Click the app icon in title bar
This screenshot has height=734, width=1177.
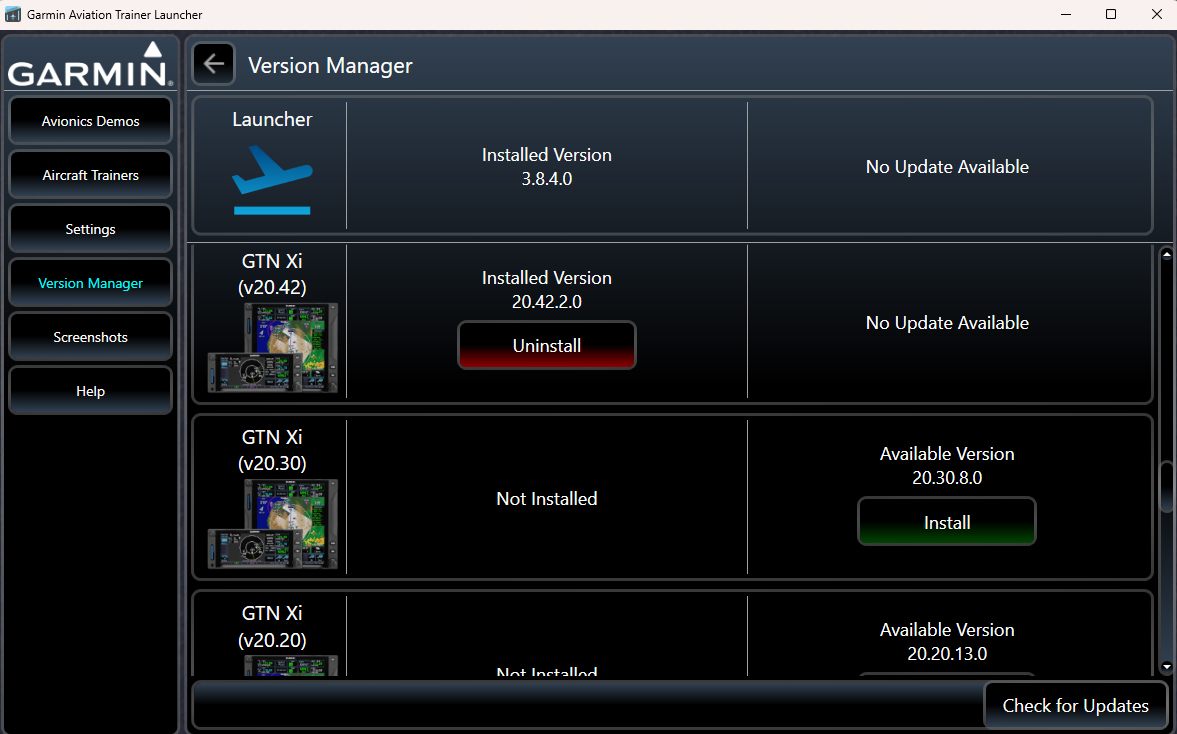point(13,15)
